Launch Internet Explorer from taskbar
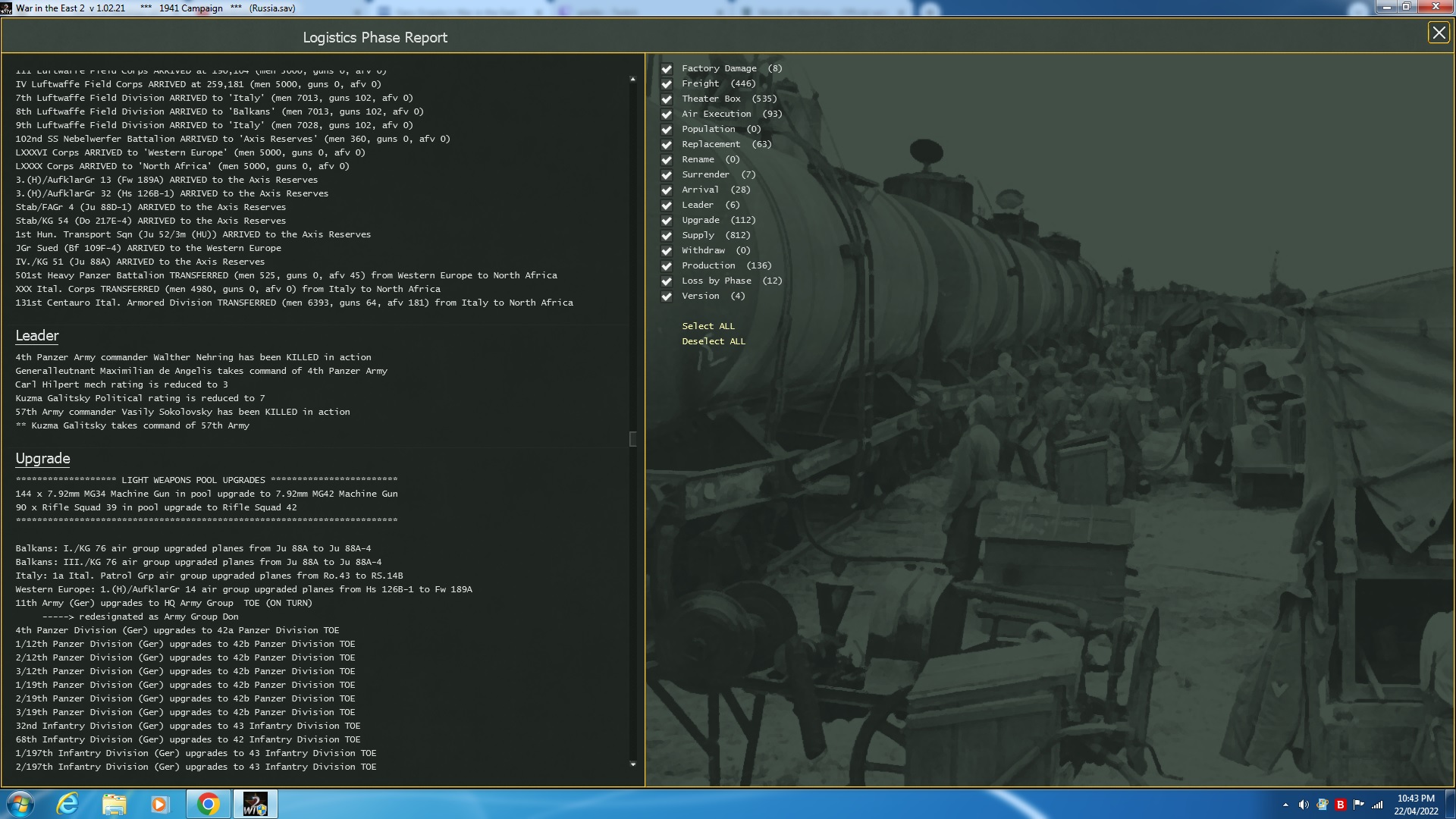Viewport: 1456px width, 819px height. 68,804
